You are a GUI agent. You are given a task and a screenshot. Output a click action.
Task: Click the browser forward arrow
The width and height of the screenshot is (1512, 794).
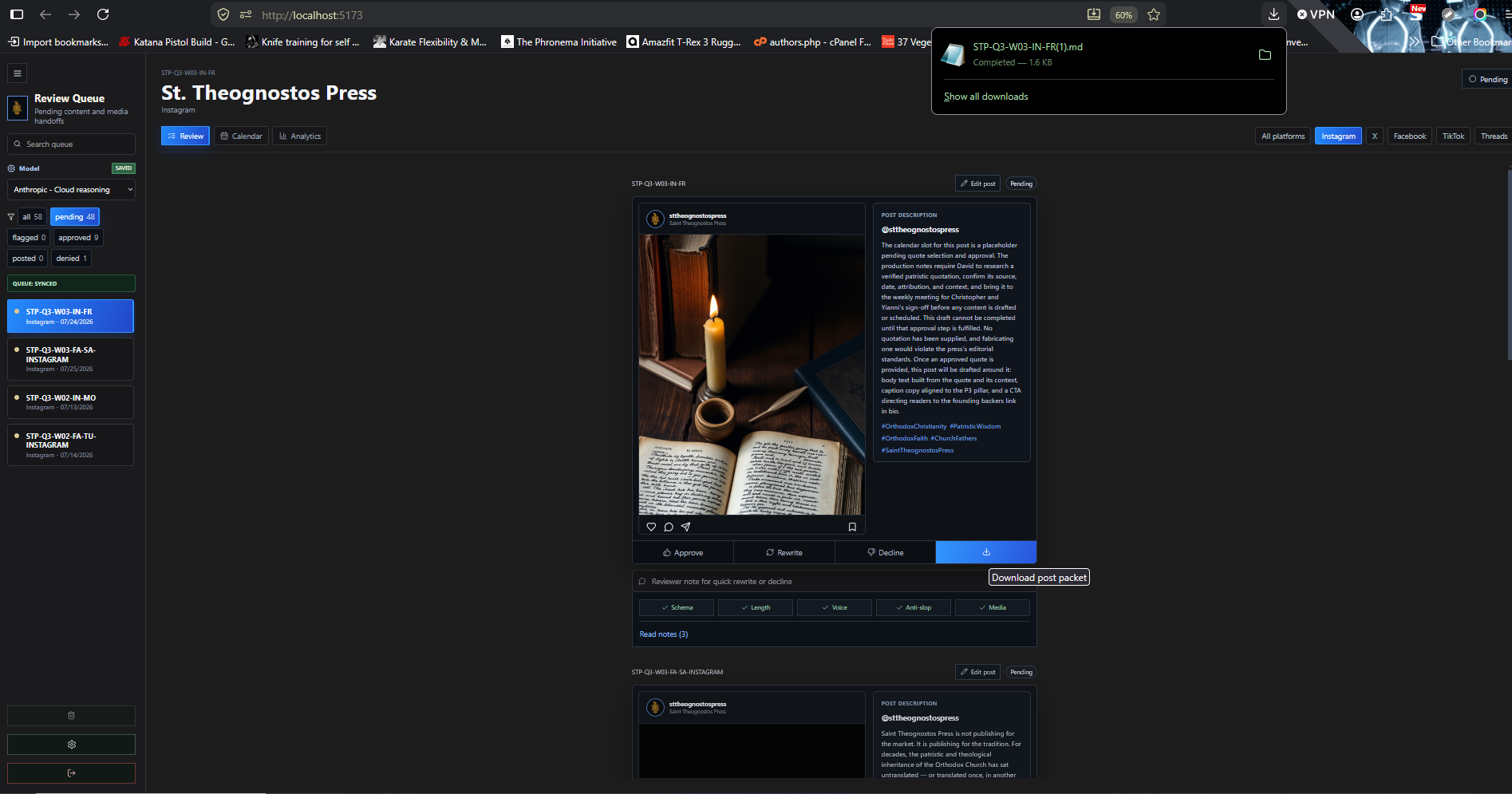tap(74, 14)
